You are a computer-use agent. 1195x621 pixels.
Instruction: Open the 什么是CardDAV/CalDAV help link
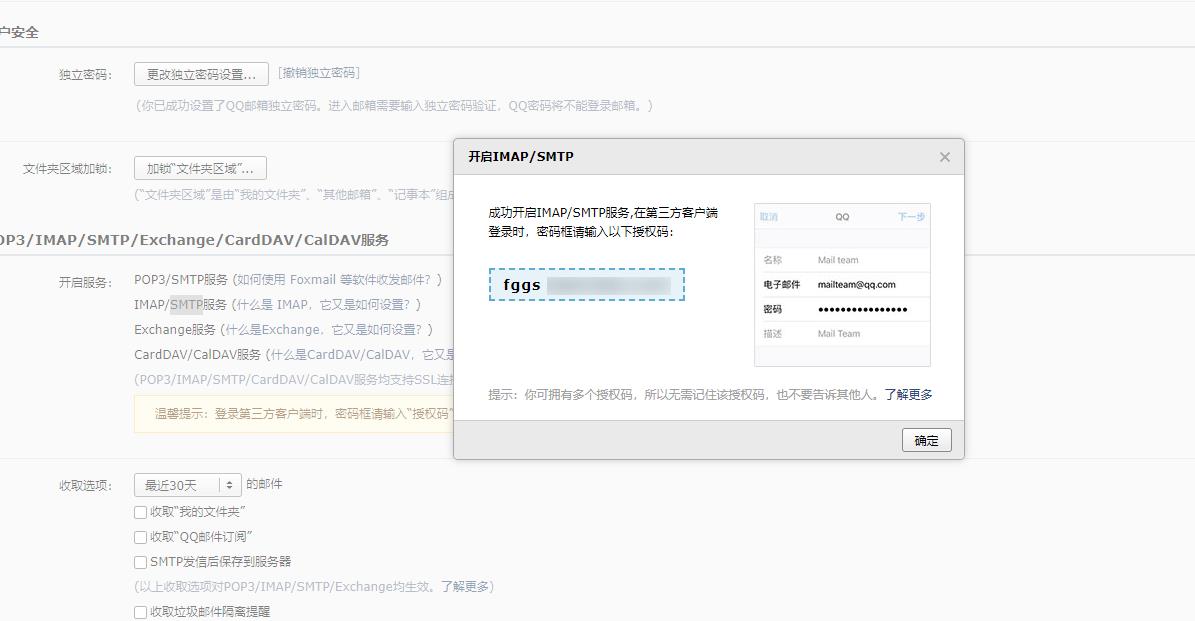[x=362, y=355]
